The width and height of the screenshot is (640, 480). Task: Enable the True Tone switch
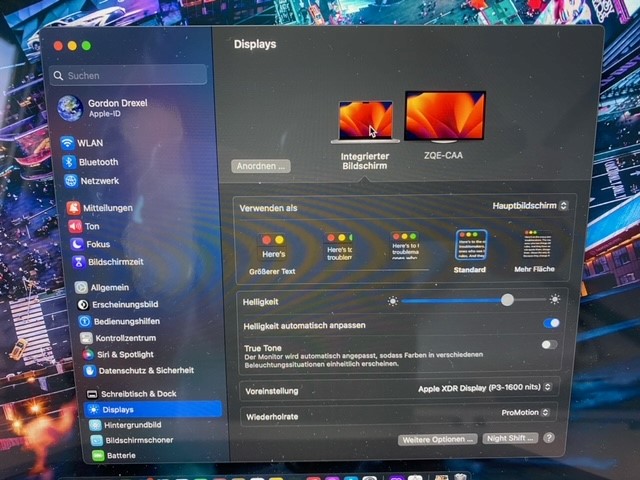tap(549, 345)
